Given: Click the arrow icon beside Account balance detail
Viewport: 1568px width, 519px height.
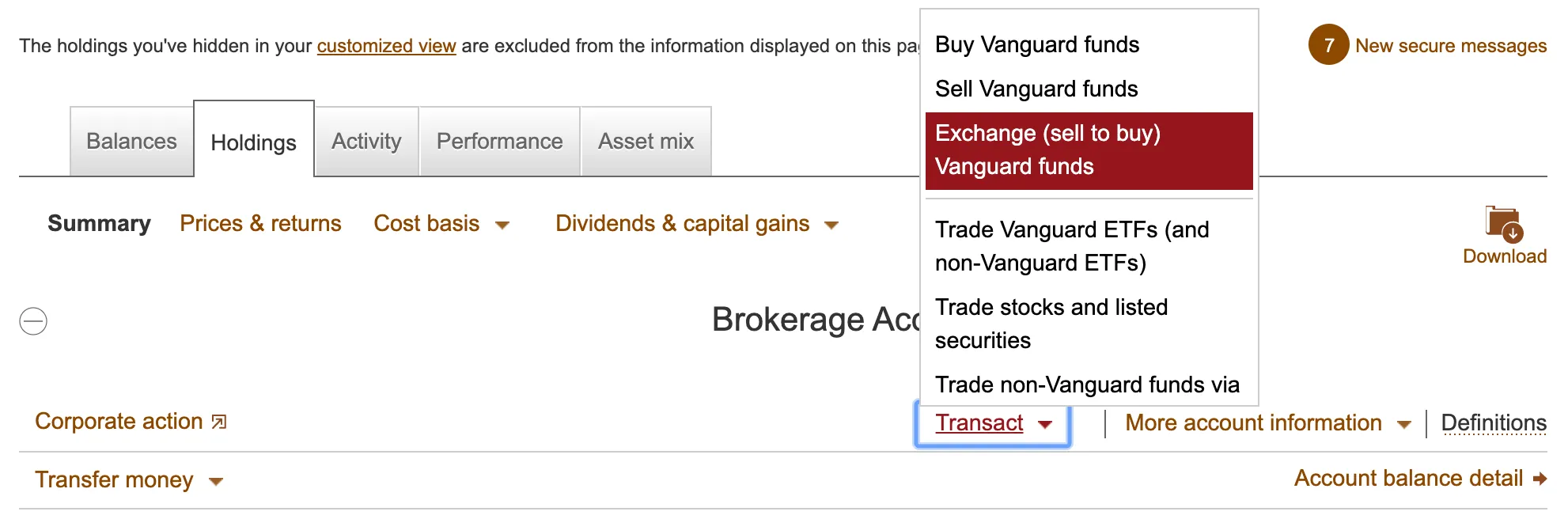Looking at the screenshot, I should coord(1538,478).
